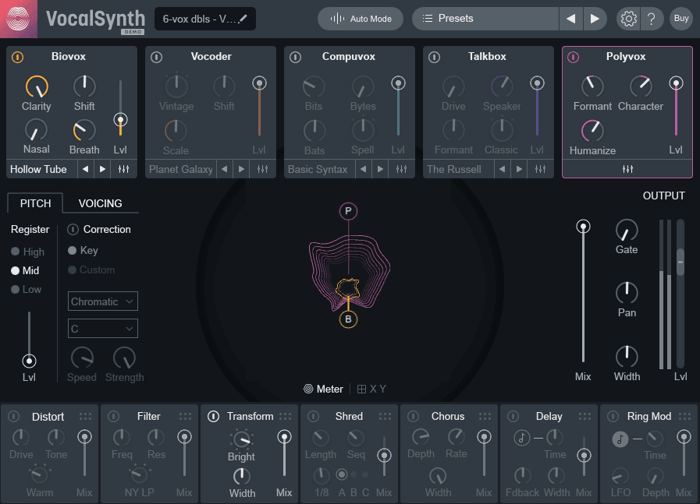Open settings gear icon

click(629, 19)
